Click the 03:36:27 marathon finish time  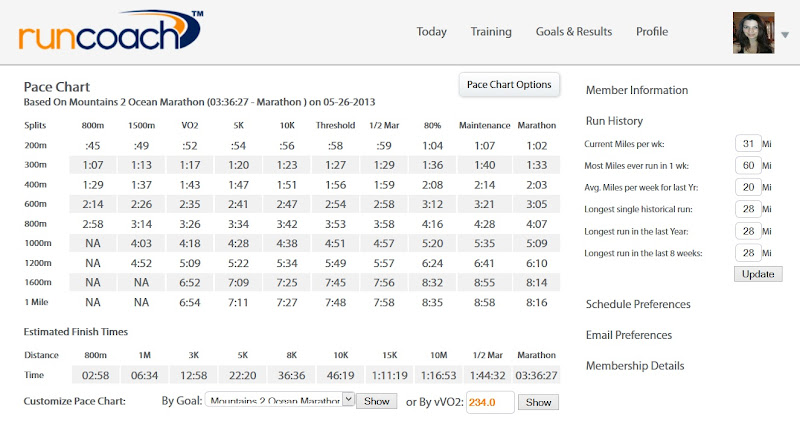pos(536,375)
